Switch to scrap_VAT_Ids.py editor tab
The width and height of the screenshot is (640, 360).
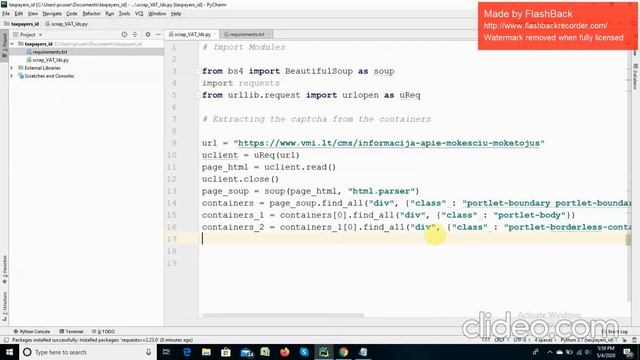[x=192, y=35]
